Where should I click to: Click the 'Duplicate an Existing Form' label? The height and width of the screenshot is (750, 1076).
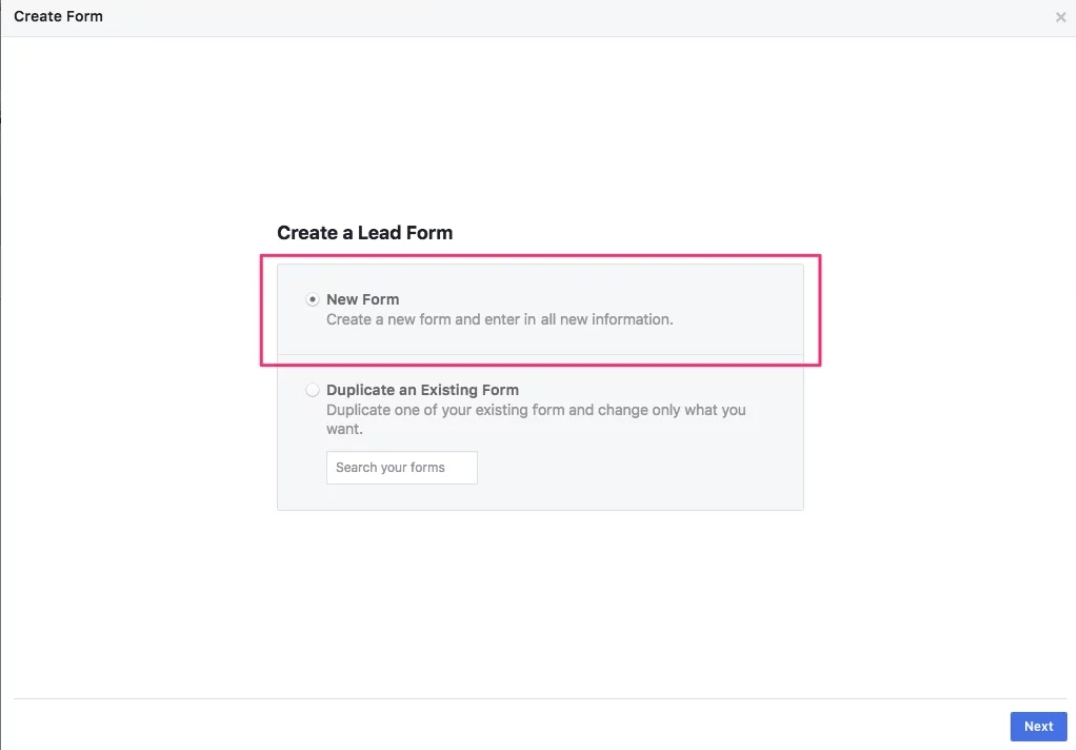pyautogui.click(x=422, y=390)
